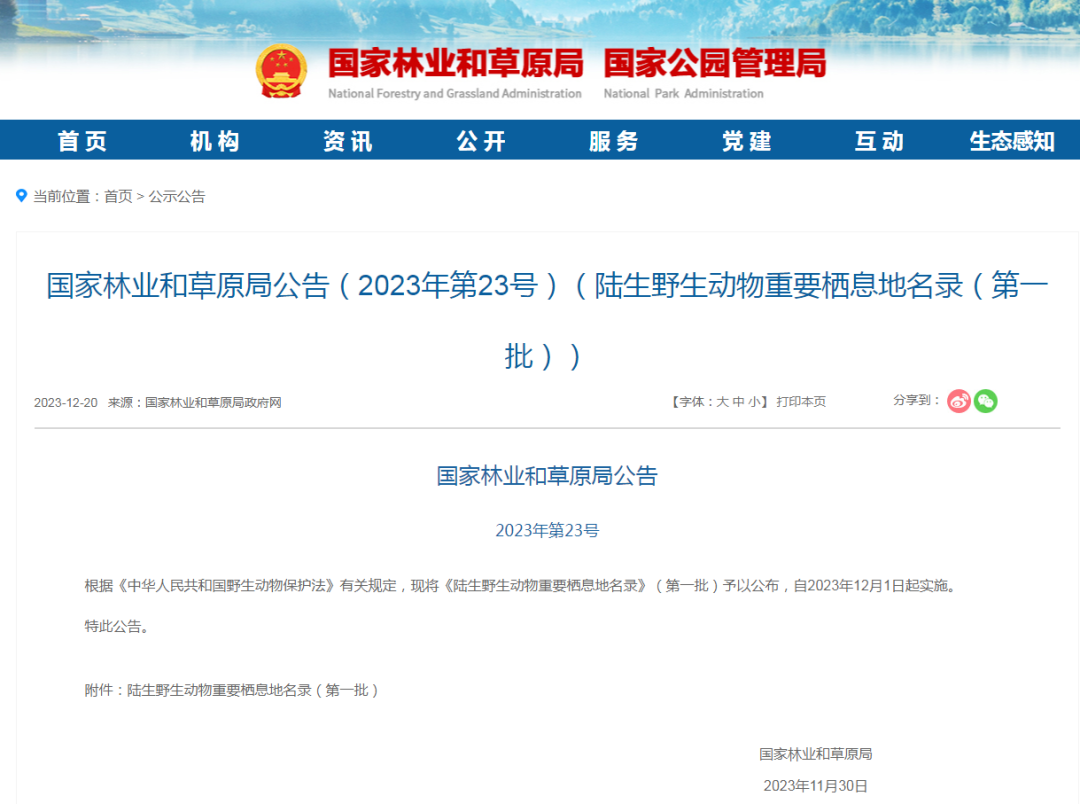Click 分享到 label
1080x804 pixels.
[915, 400]
